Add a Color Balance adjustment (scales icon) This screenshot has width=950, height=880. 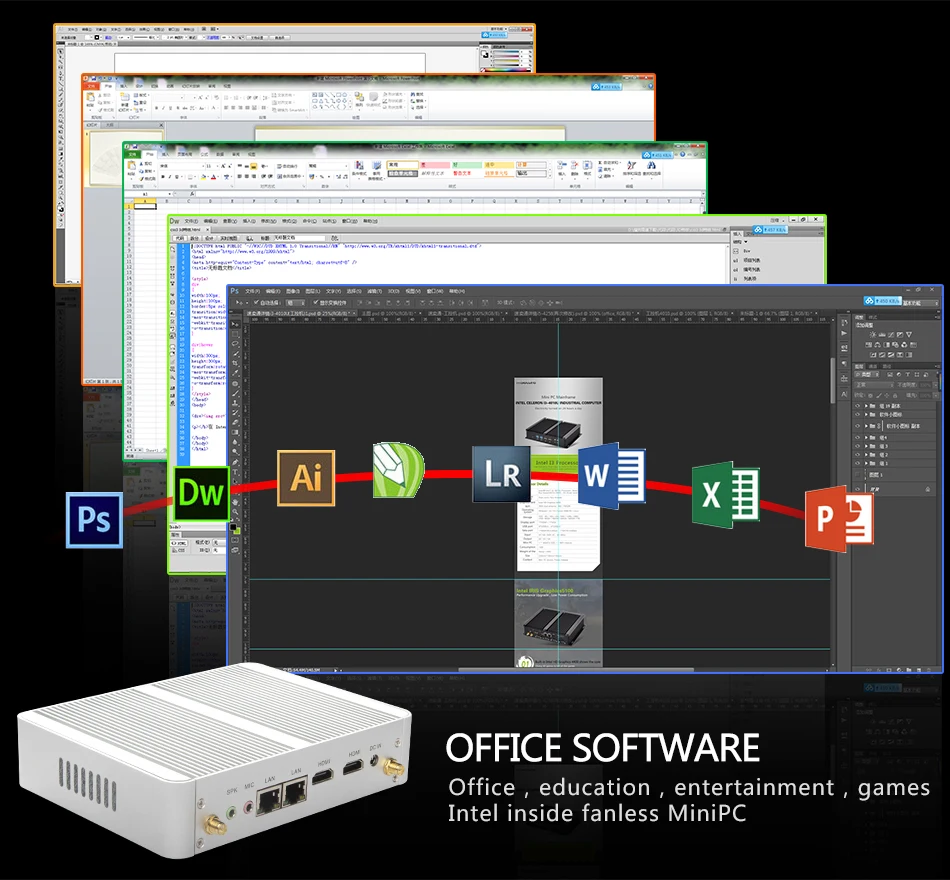point(877,345)
